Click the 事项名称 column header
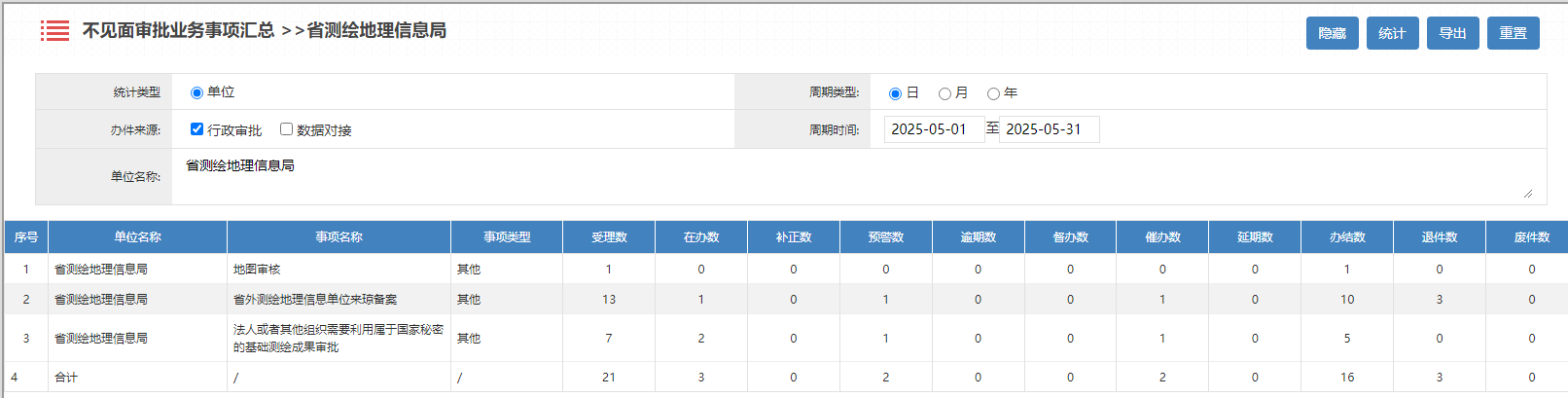The height and width of the screenshot is (398, 1568). (339, 237)
